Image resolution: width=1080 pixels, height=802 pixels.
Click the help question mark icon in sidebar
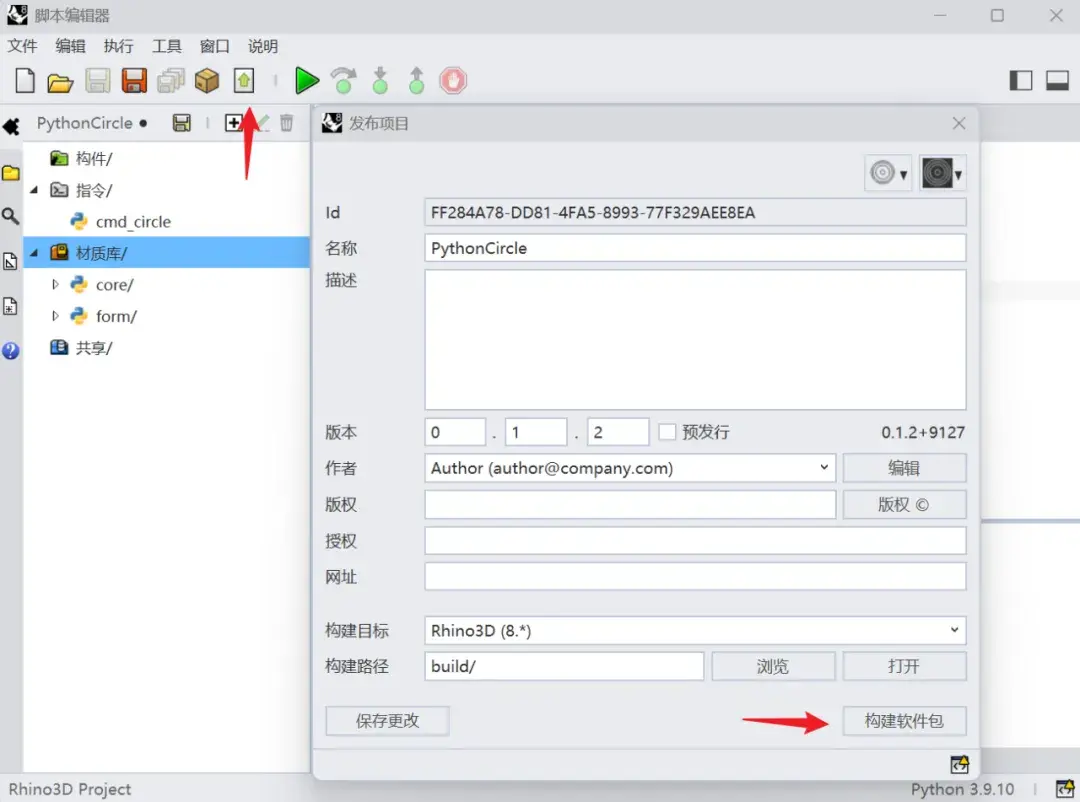[x=11, y=349]
